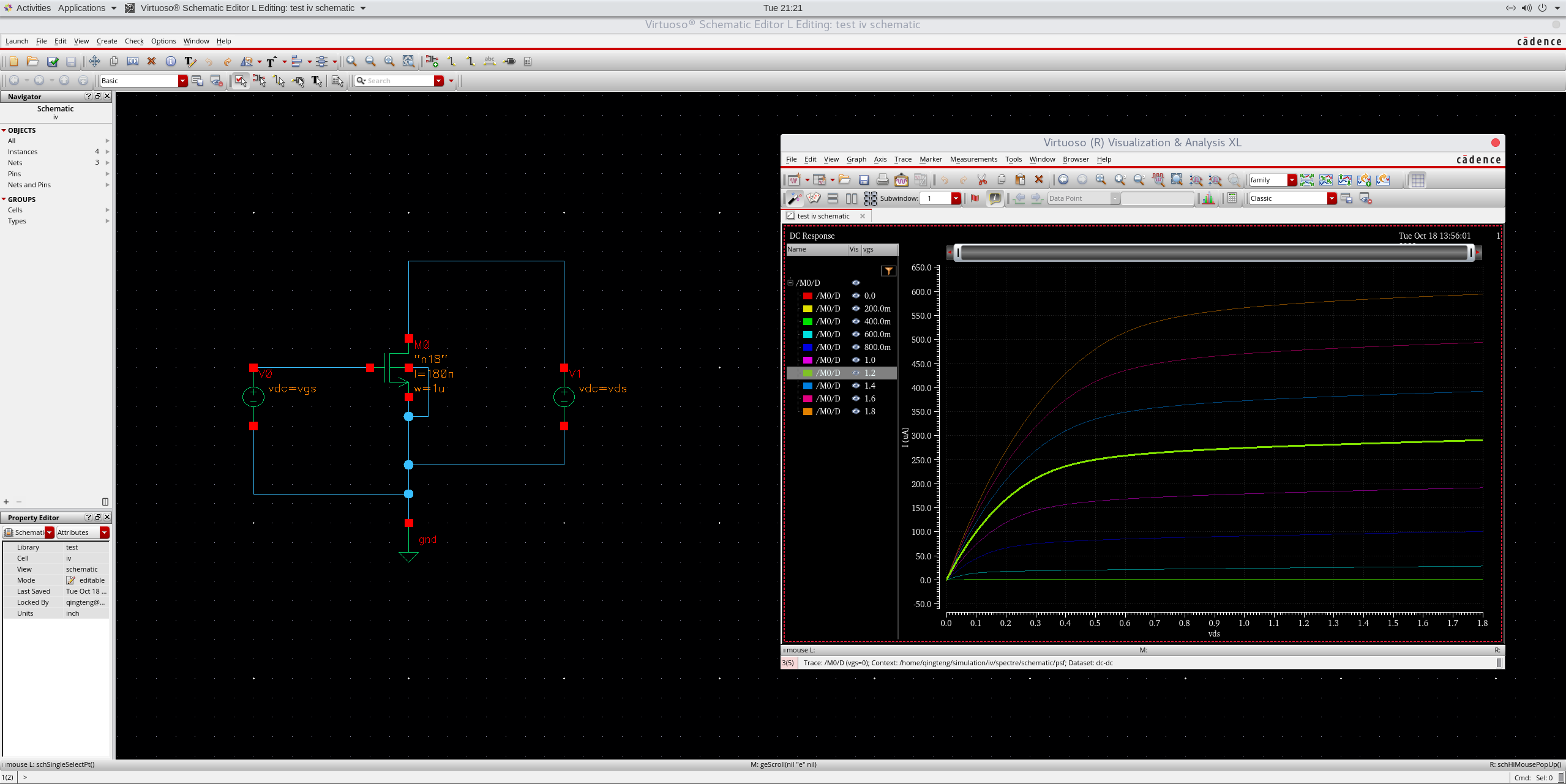Open the calculator icon in Visualization toolbar
Screen dimensions: 1566x784
1232,198
